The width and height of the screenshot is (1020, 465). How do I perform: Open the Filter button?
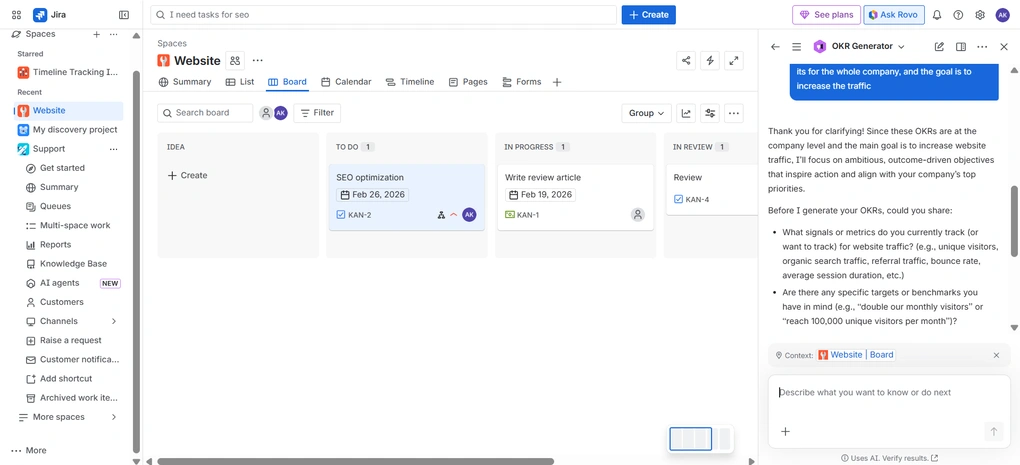(x=317, y=113)
